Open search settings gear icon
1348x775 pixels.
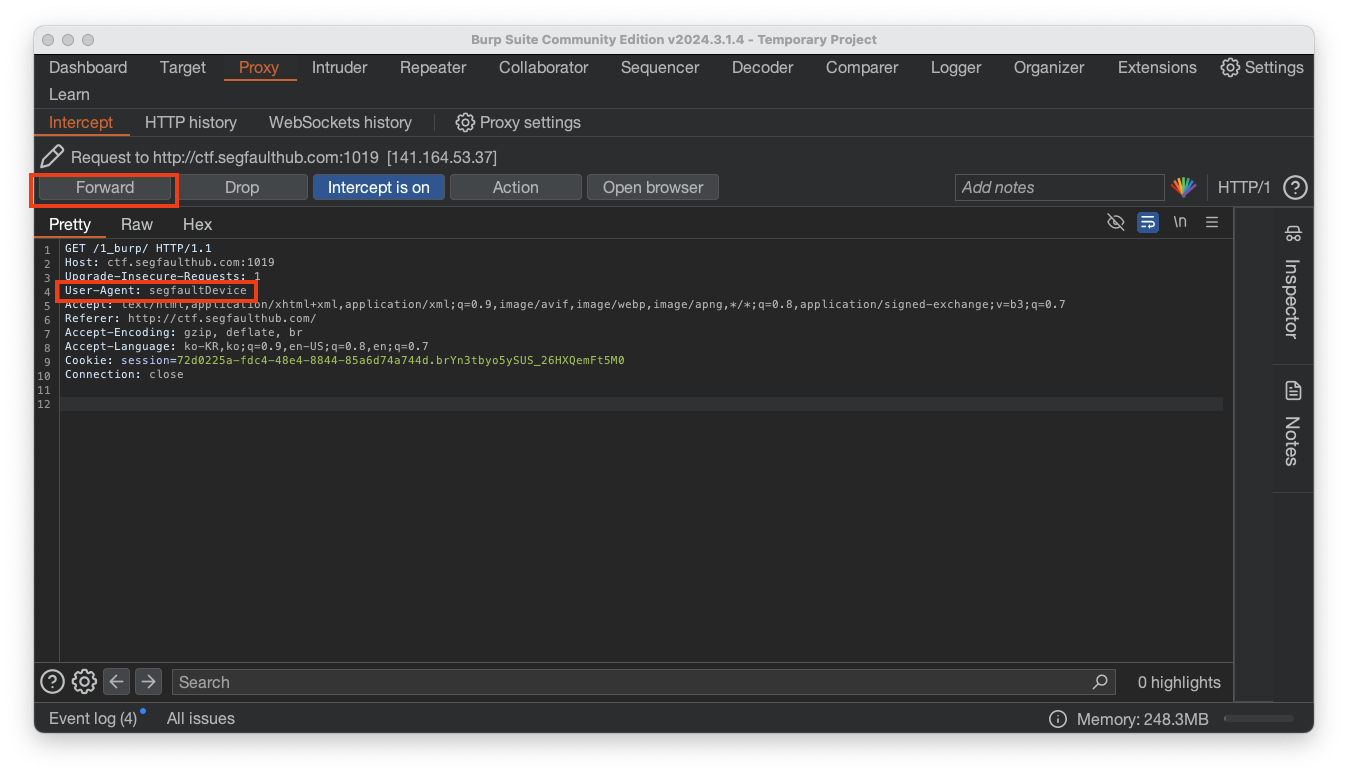[x=84, y=682]
